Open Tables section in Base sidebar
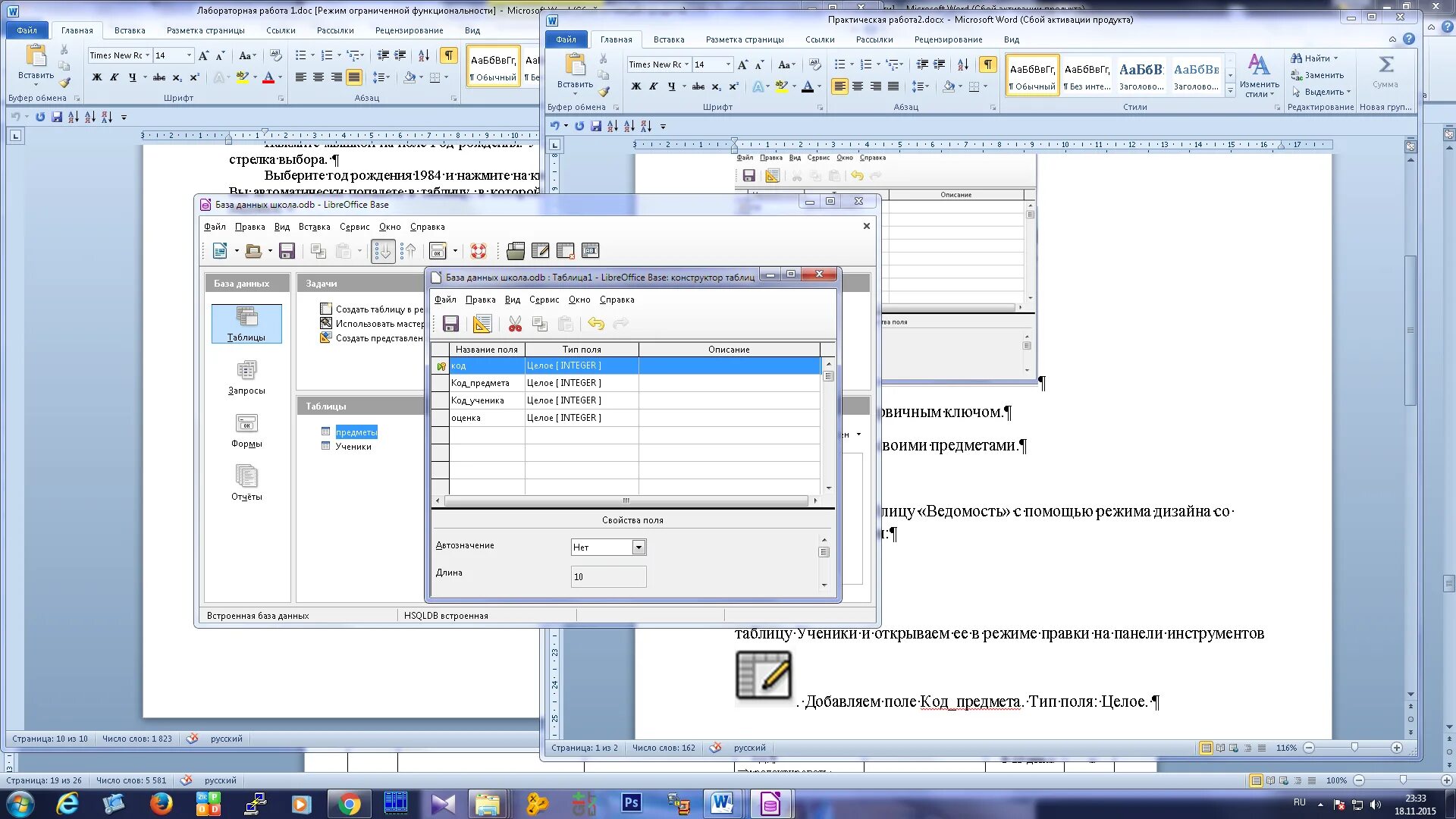The image size is (1456, 819). click(x=246, y=324)
